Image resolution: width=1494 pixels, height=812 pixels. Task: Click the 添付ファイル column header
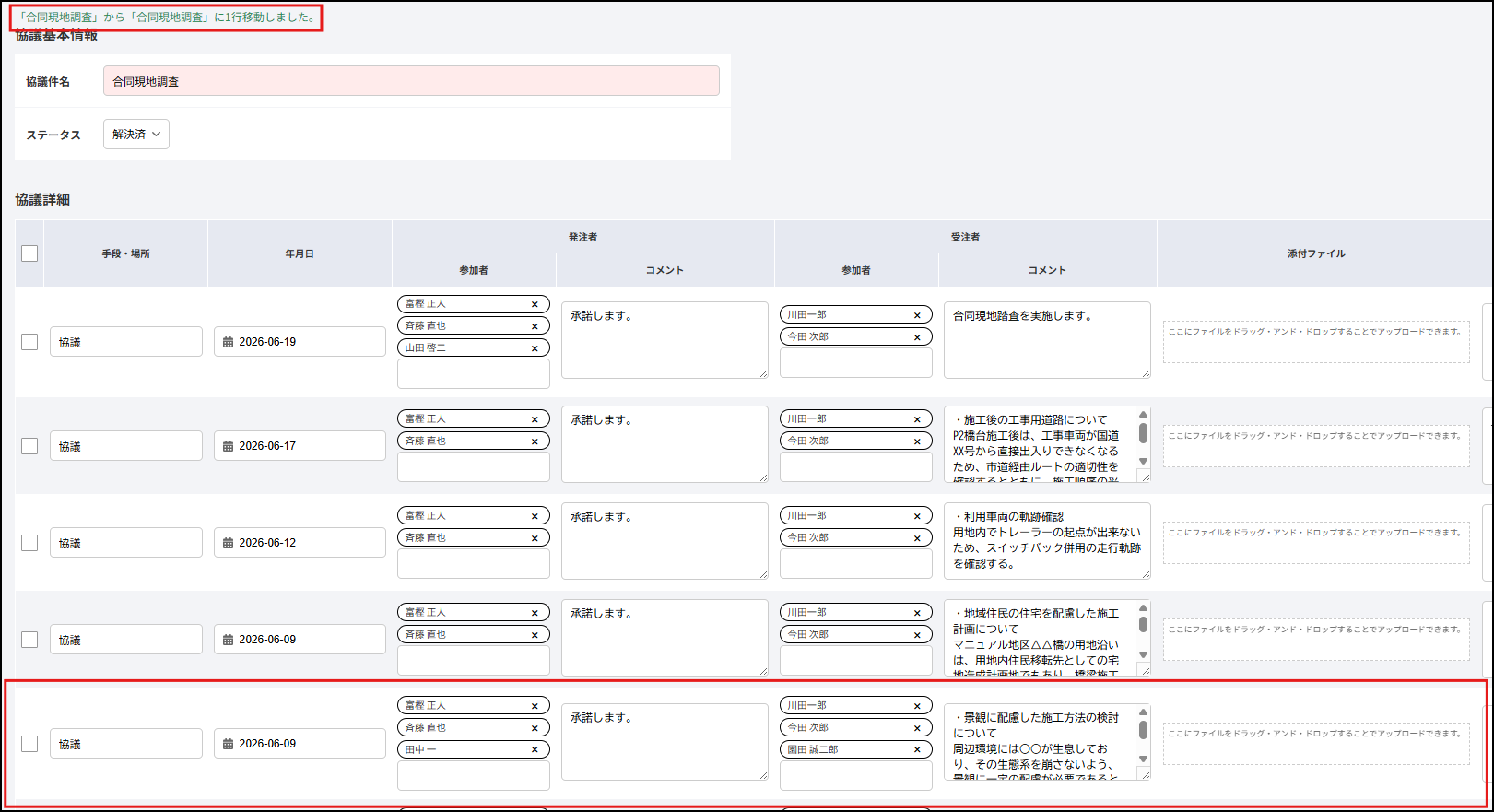click(1316, 253)
